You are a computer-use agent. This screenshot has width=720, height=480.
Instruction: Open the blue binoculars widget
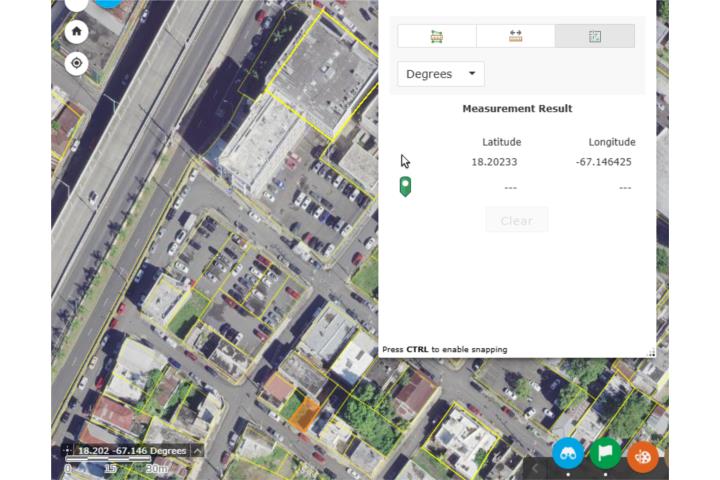pyautogui.click(x=568, y=454)
